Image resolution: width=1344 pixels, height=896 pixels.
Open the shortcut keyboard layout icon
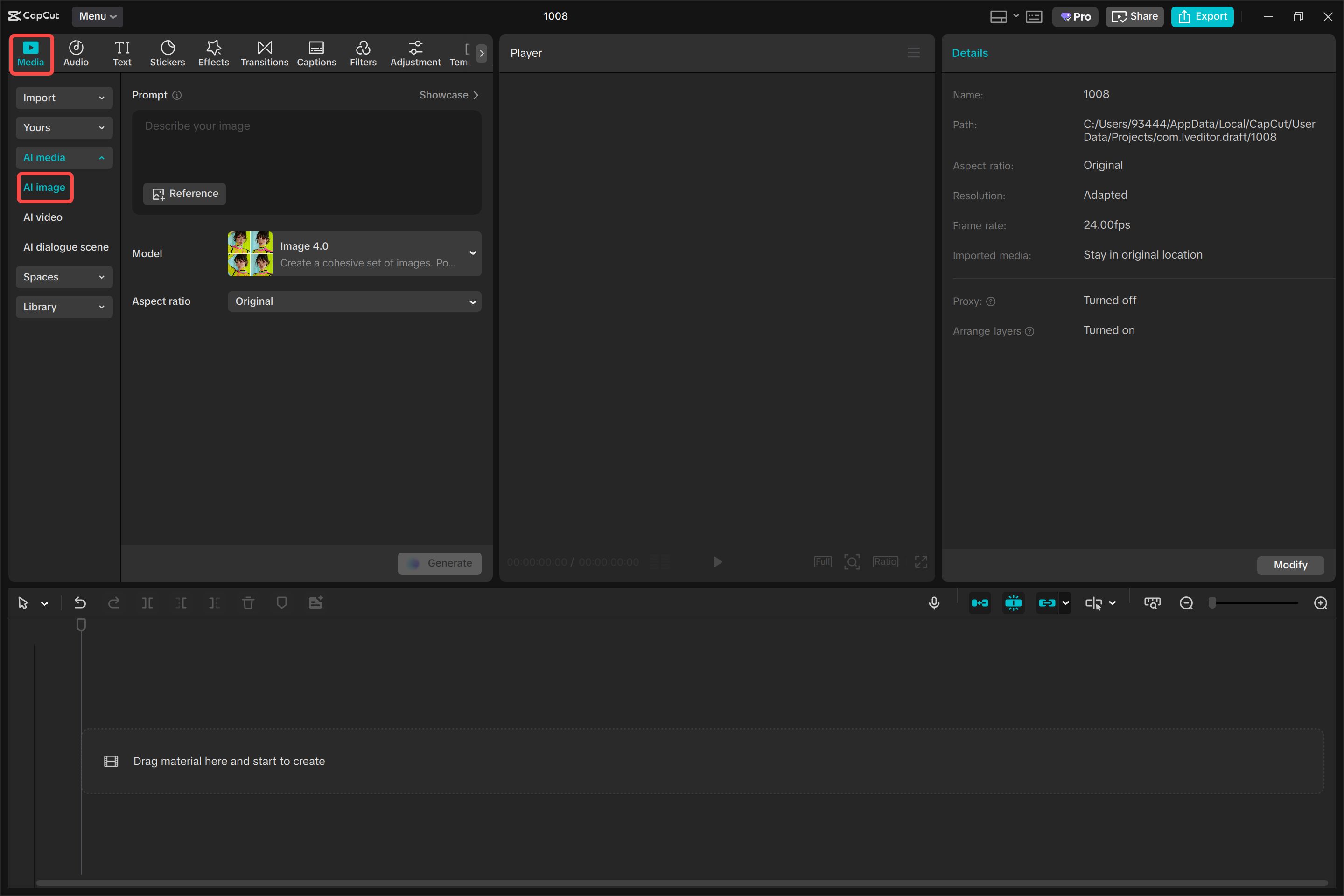pos(1034,17)
